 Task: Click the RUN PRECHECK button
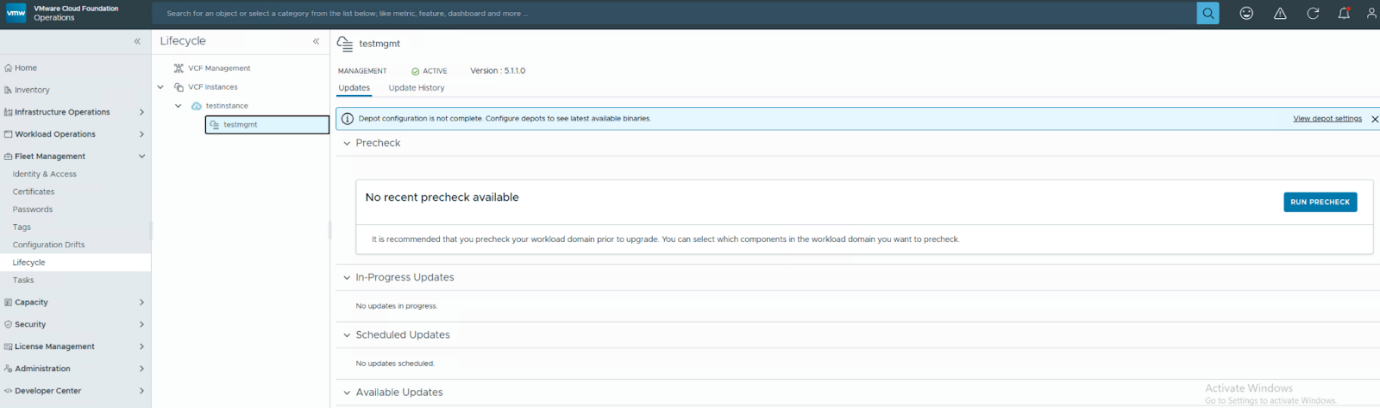point(1319,202)
